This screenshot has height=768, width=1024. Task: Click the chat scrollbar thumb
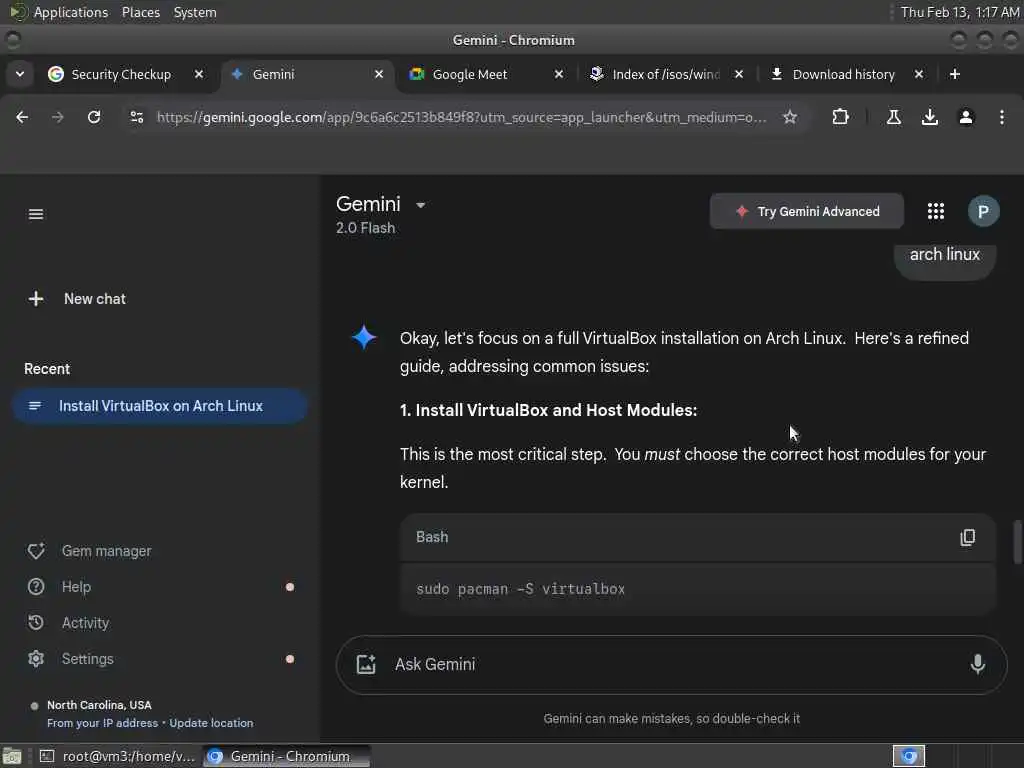pyautogui.click(x=1017, y=541)
